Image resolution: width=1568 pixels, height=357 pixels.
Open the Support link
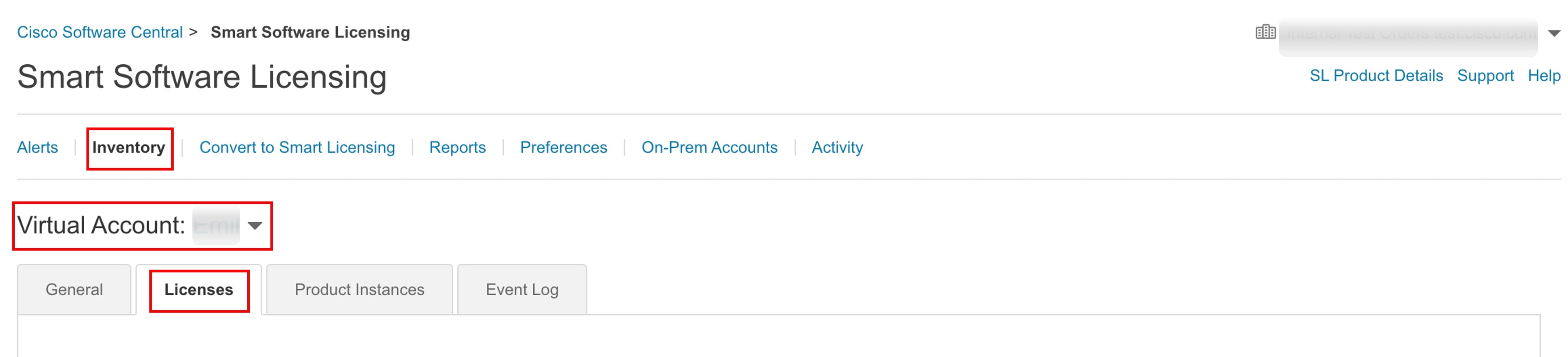[x=1484, y=76]
